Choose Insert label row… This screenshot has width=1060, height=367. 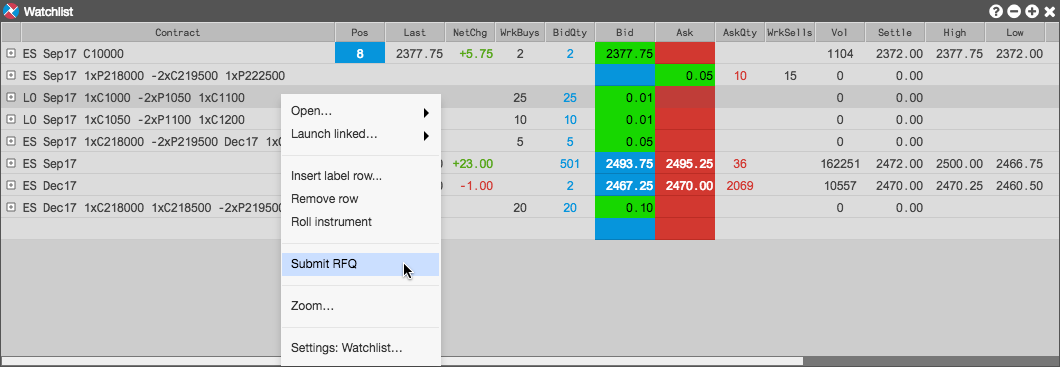(361, 176)
